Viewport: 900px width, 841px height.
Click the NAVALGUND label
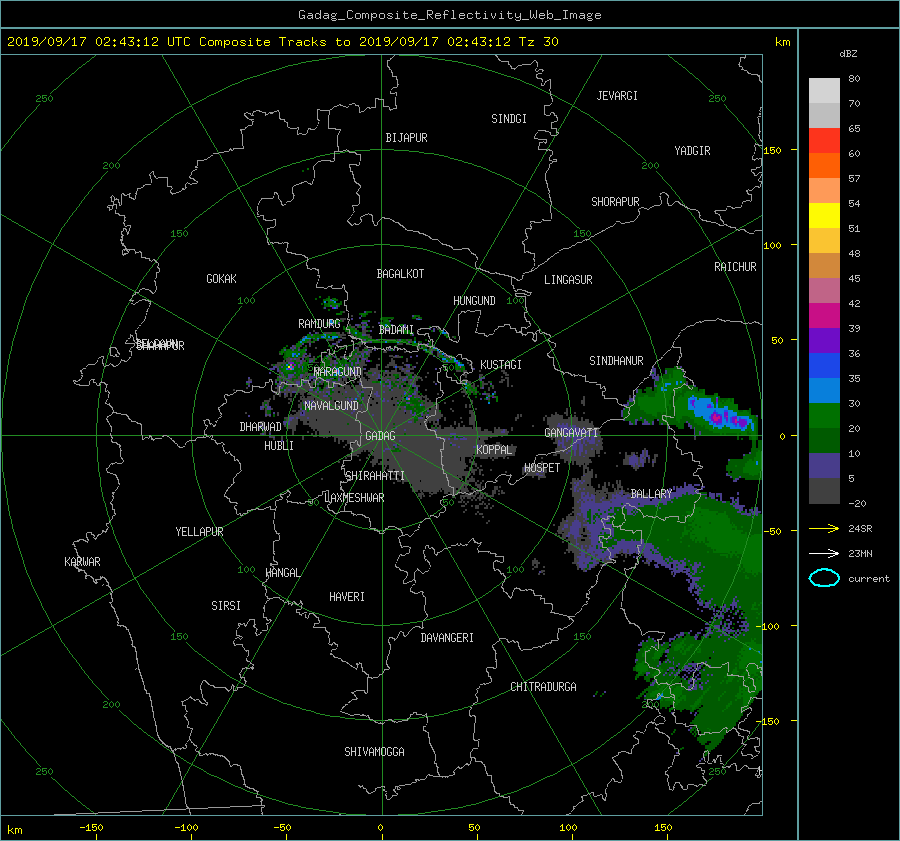pos(331,406)
